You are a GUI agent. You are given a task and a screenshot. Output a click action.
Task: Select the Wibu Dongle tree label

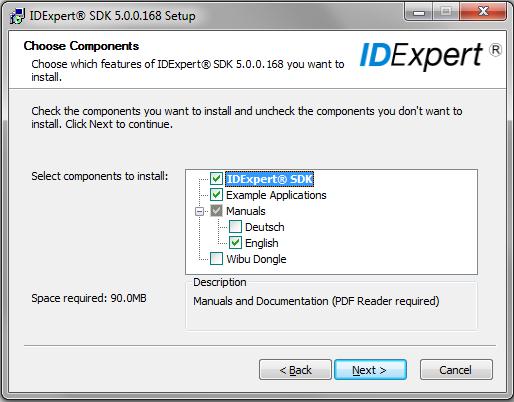click(x=256, y=259)
